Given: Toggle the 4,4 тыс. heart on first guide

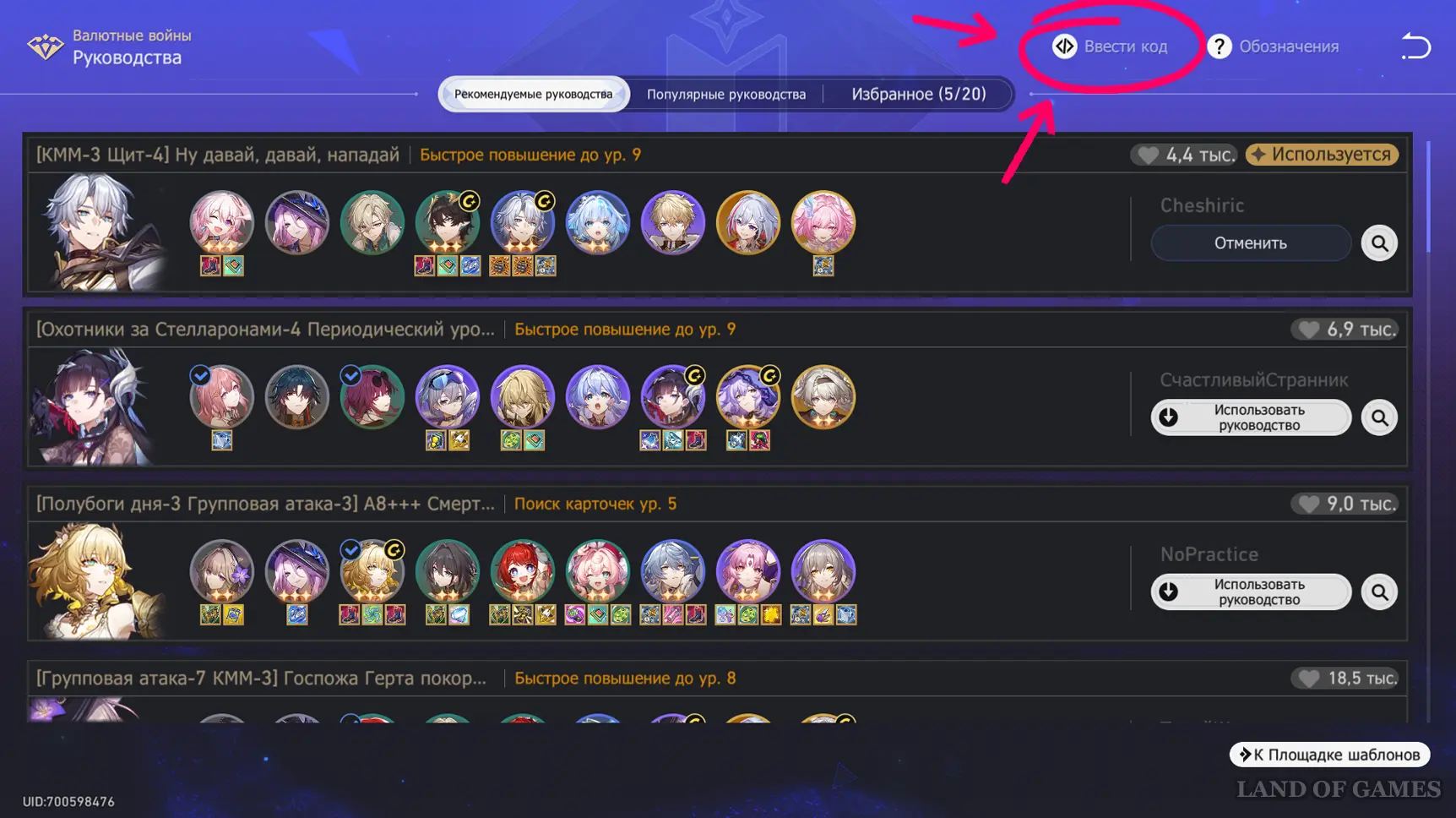Looking at the screenshot, I should (1183, 155).
